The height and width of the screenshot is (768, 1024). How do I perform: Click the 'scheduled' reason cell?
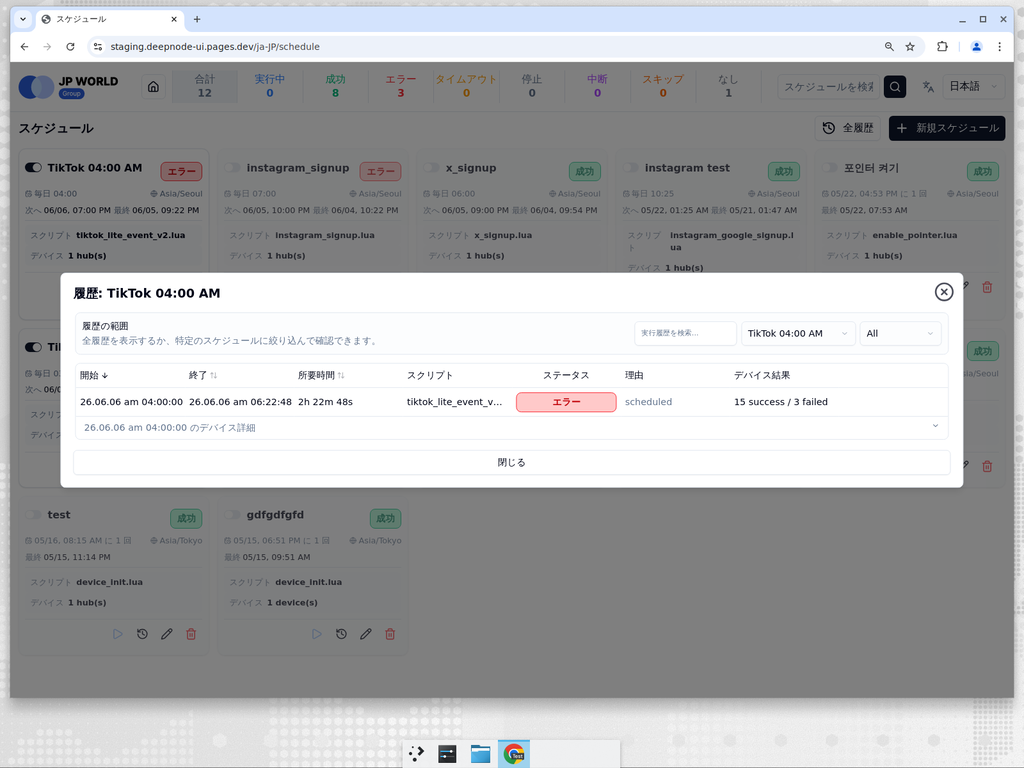pyautogui.click(x=648, y=402)
